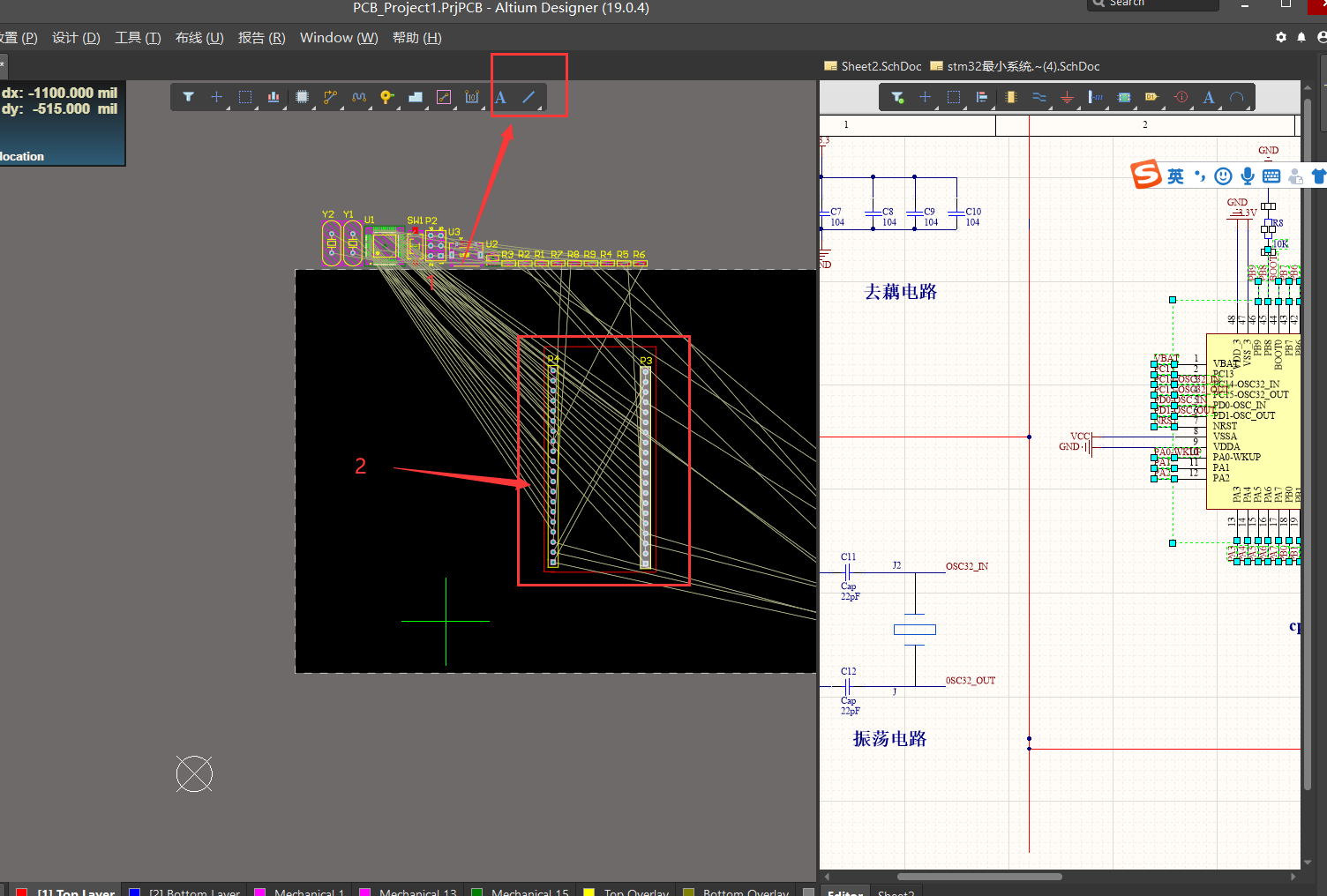Open the 报告 (R) menu
Viewport: 1327px width, 896px height.
click(262, 37)
